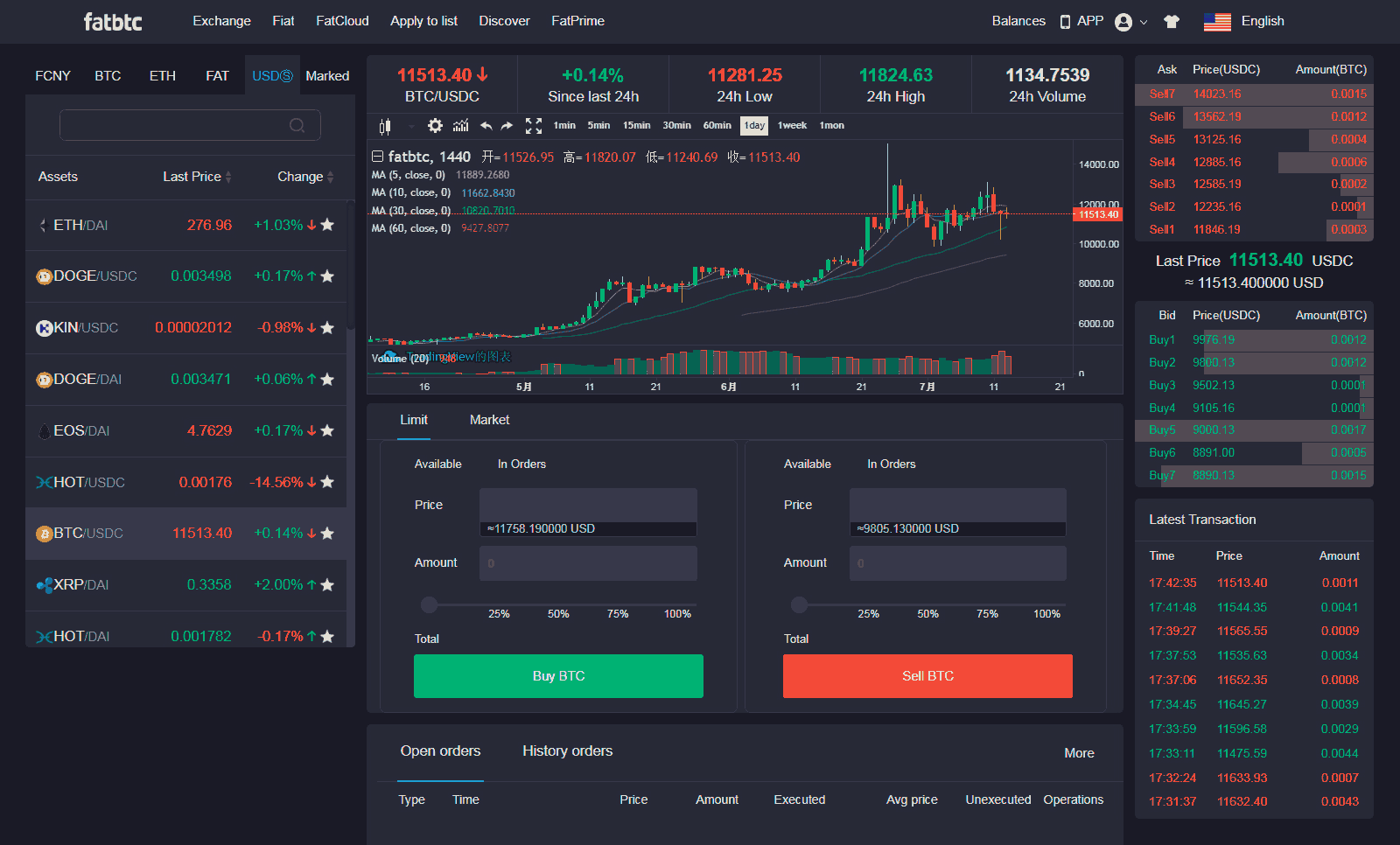The width and height of the screenshot is (1400, 845).
Task: Click the US flag language icon
Action: [x=1217, y=22]
